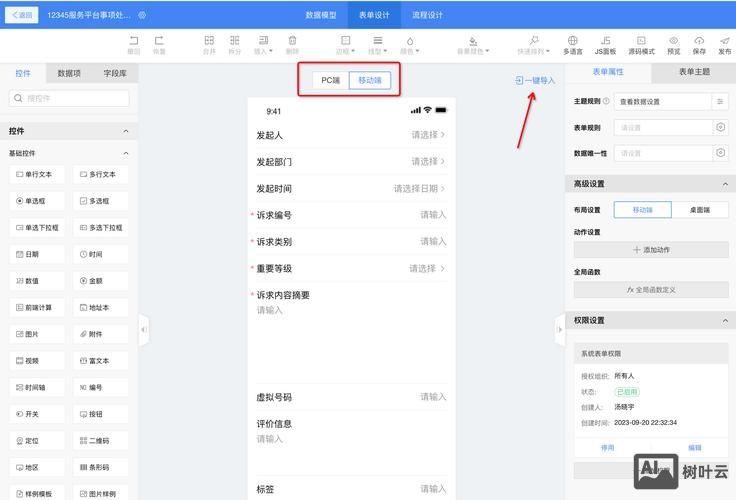Select the 多行文本 control

(x=100, y=174)
